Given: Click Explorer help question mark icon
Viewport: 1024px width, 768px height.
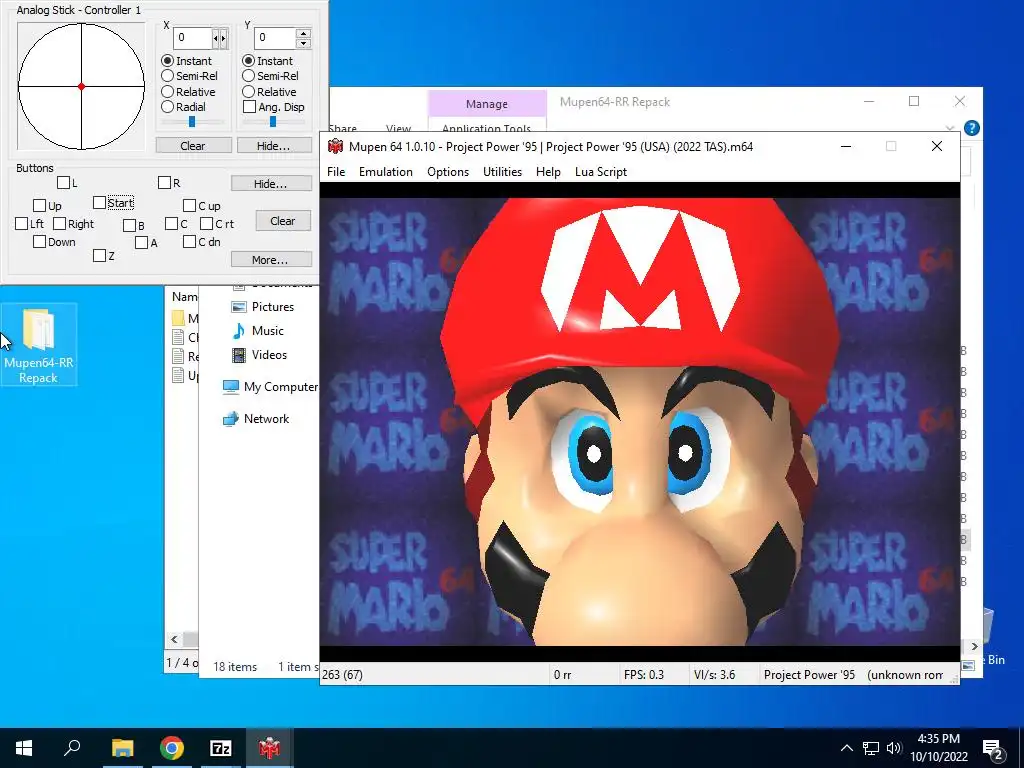Looking at the screenshot, I should [971, 128].
